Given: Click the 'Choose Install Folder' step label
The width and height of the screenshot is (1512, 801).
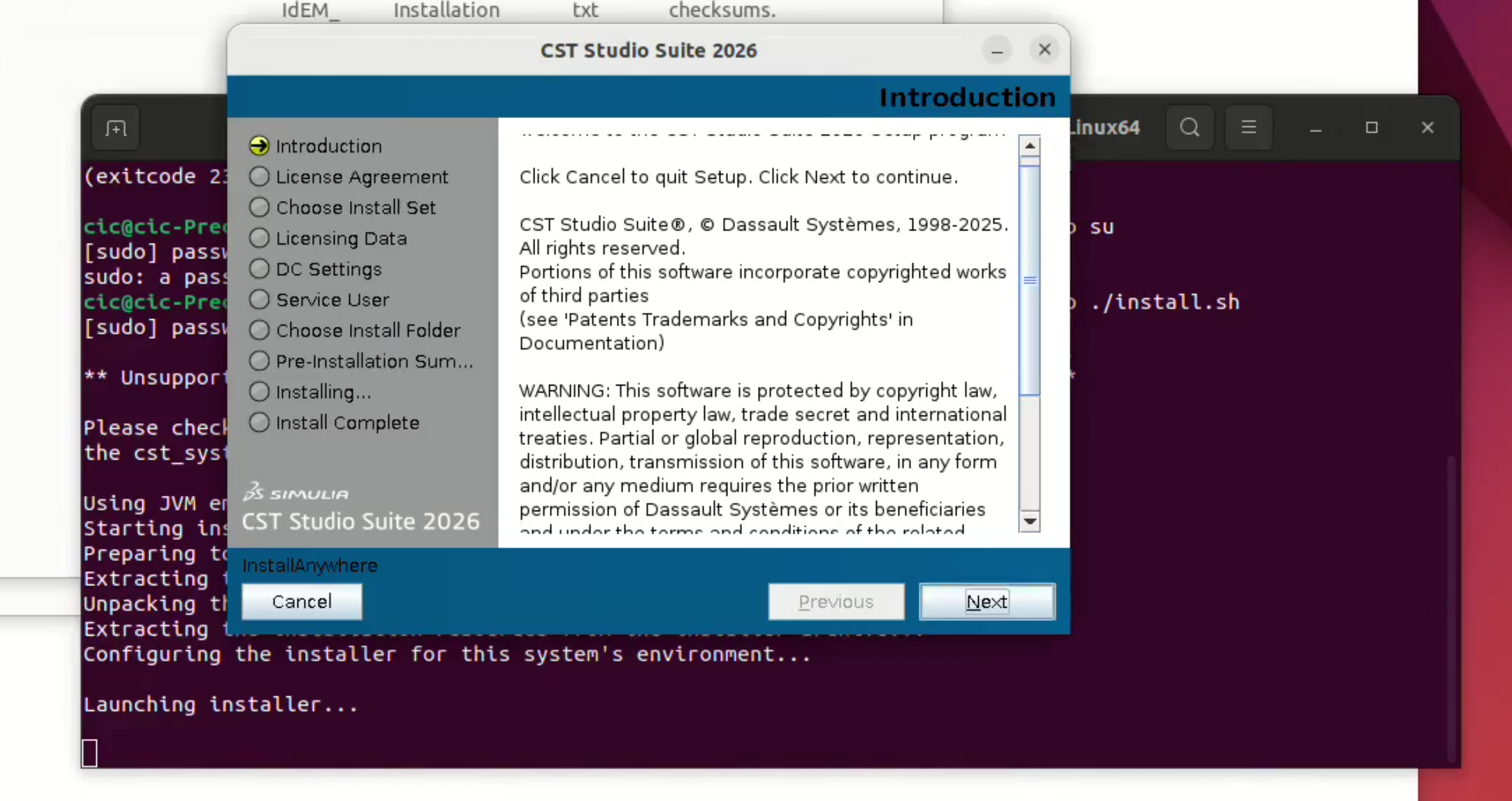Looking at the screenshot, I should [368, 330].
